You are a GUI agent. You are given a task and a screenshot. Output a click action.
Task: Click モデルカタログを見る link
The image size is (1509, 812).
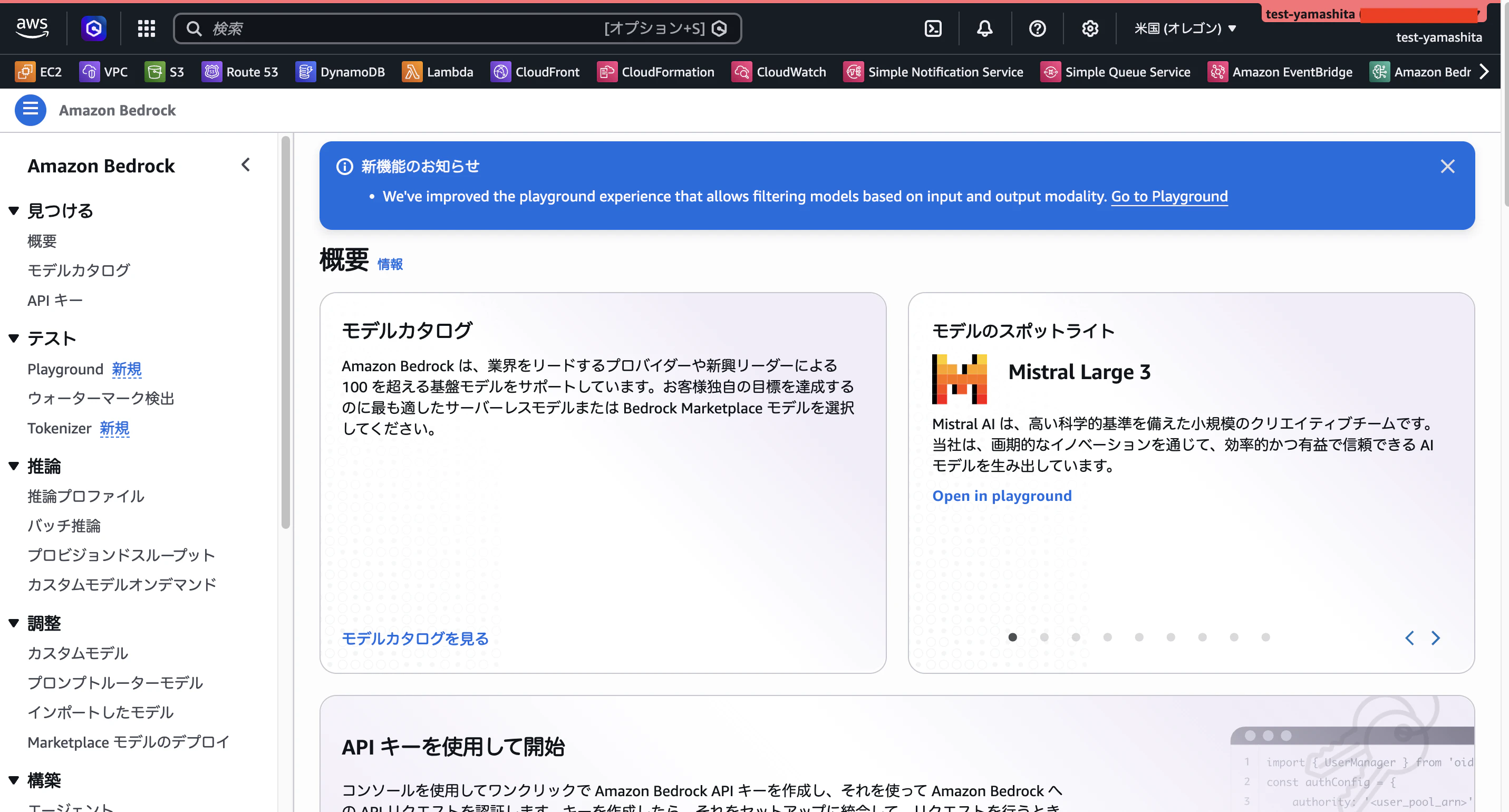tap(415, 638)
